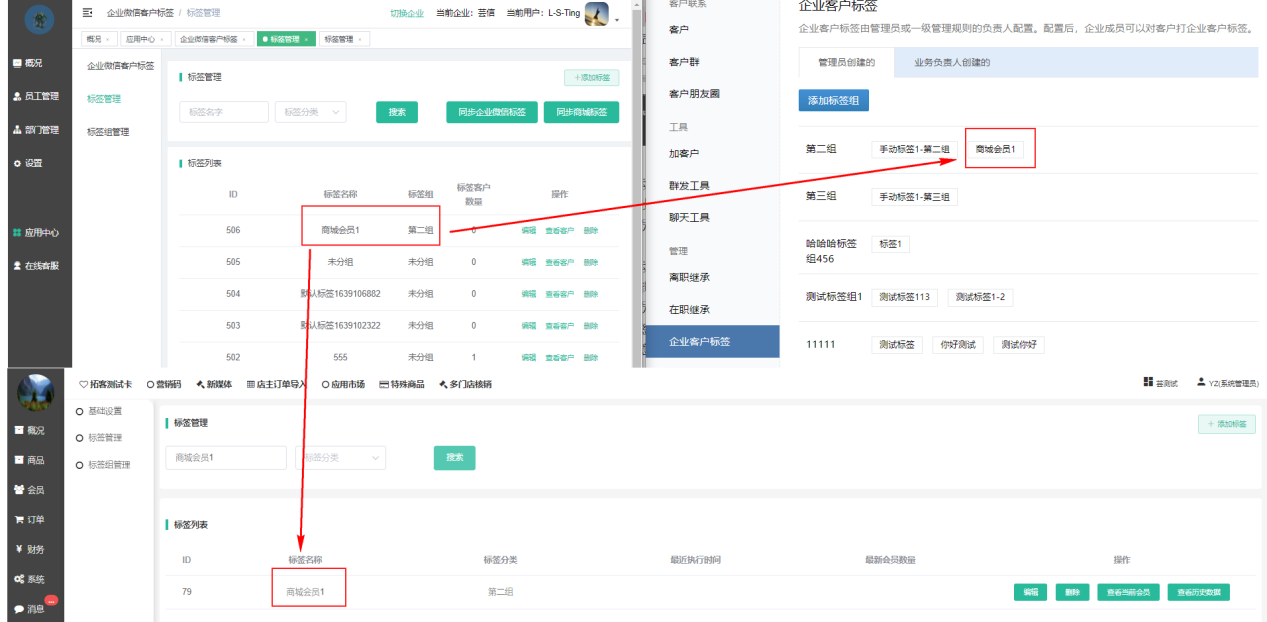Open 客户朋友圈 in the sidebar
The width and height of the screenshot is (1267, 622).
coord(694,93)
